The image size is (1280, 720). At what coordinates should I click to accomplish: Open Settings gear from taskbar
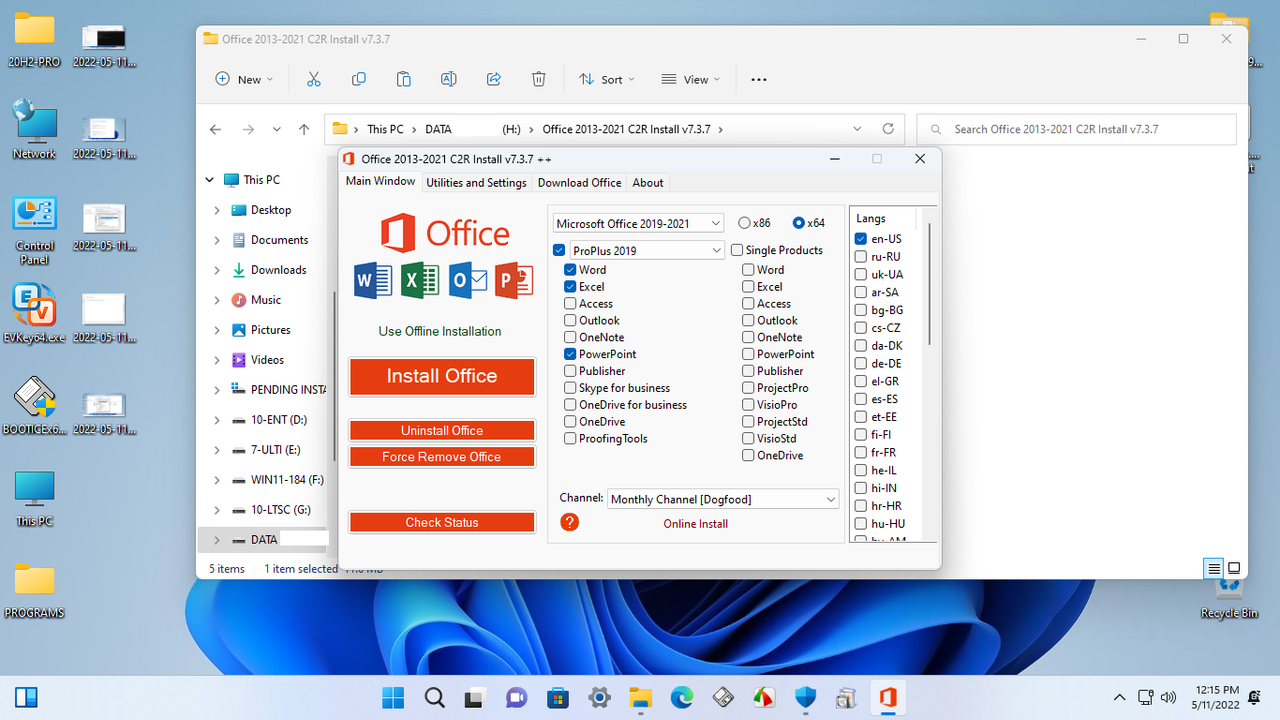(599, 697)
